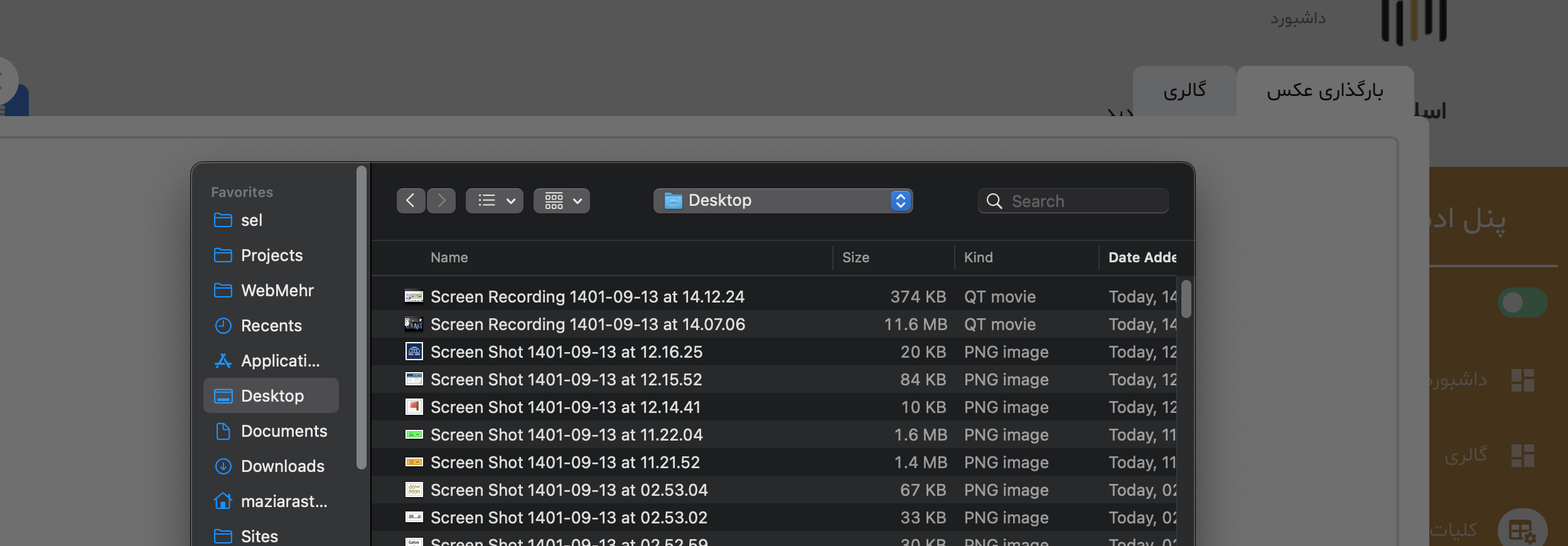Toggle the green switch in admin panel
The image size is (1568, 546).
click(x=1522, y=302)
